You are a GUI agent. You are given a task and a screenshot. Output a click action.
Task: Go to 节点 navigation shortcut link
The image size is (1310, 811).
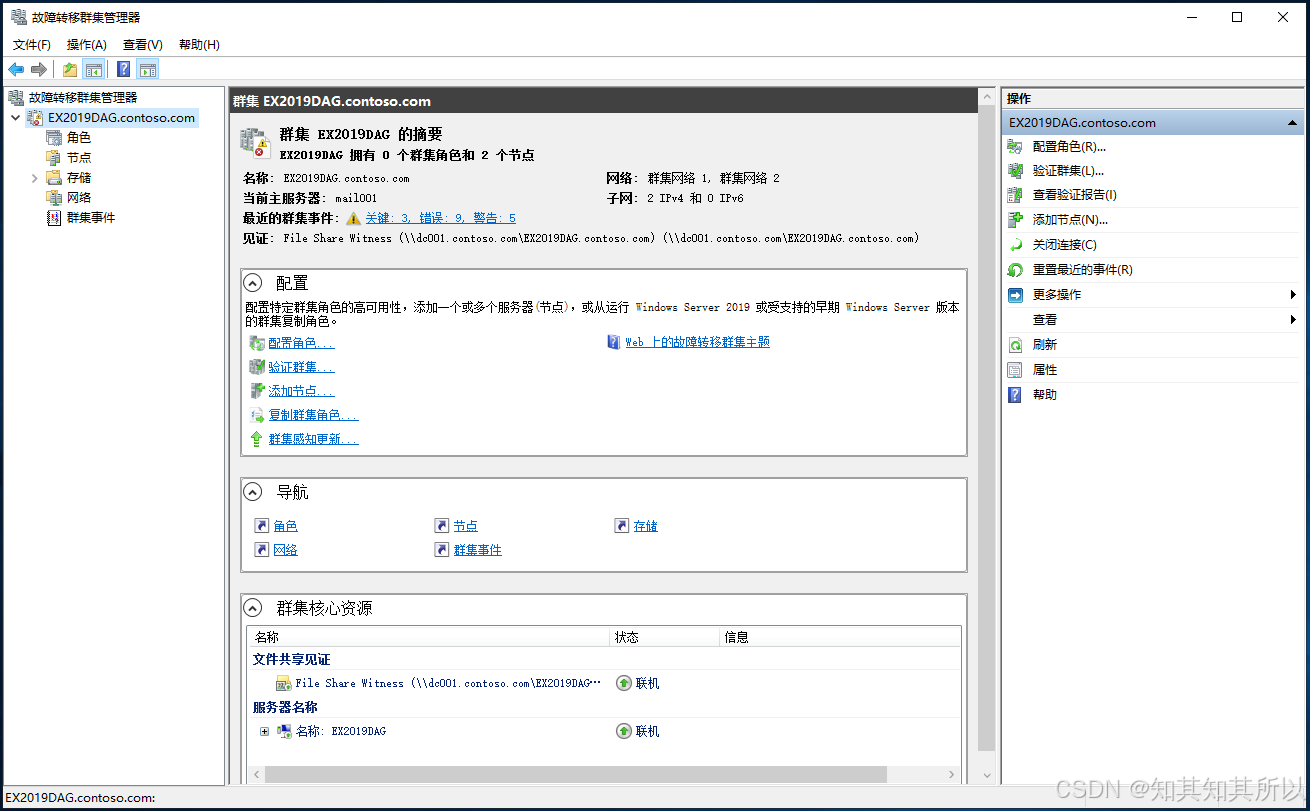(x=465, y=526)
